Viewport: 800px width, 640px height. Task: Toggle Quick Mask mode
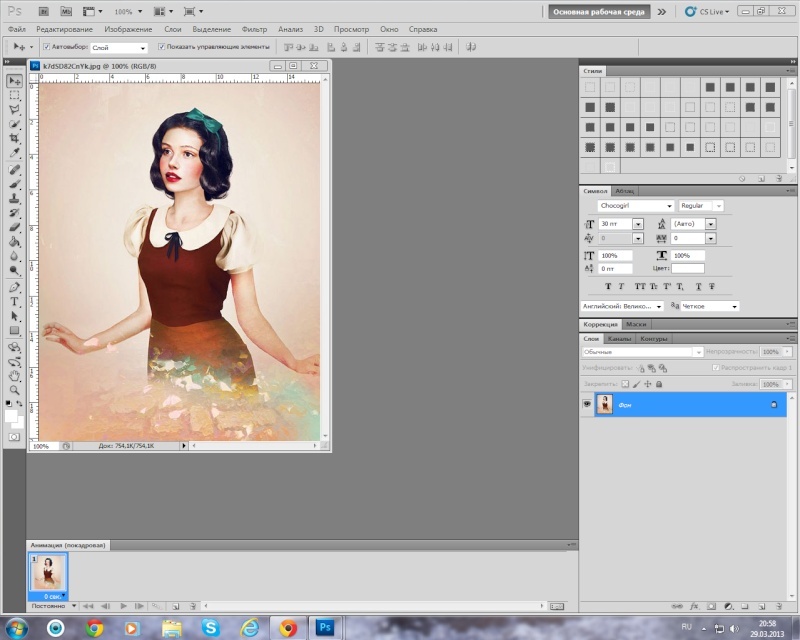coord(14,437)
